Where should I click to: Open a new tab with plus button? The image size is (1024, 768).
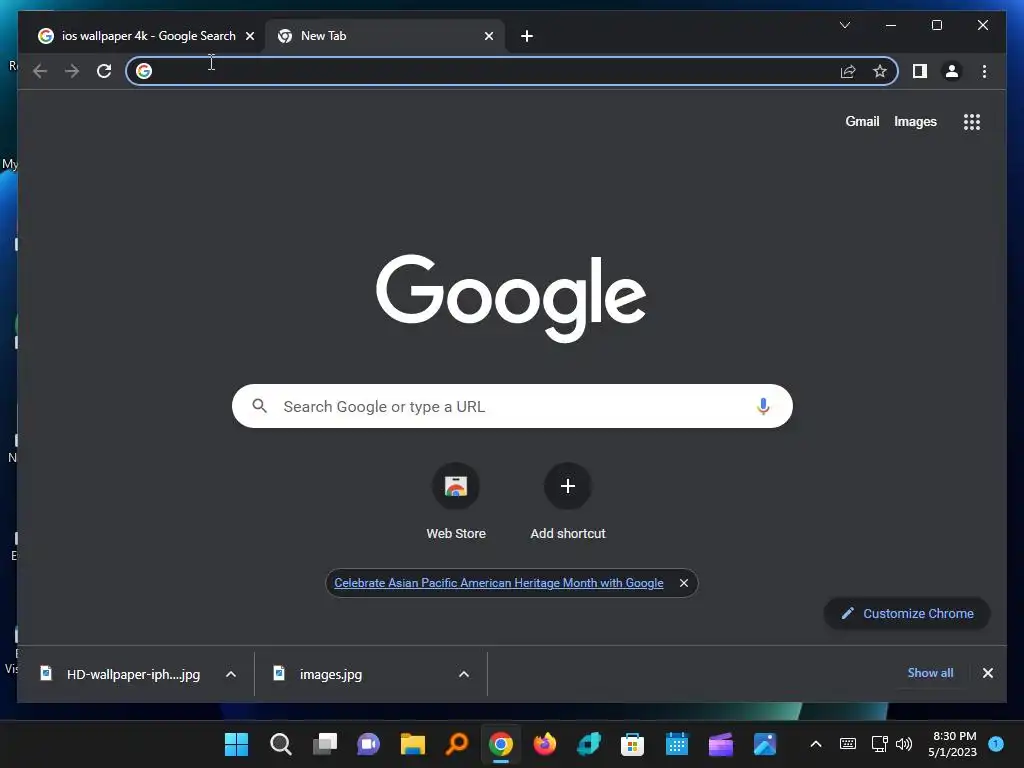(x=527, y=36)
